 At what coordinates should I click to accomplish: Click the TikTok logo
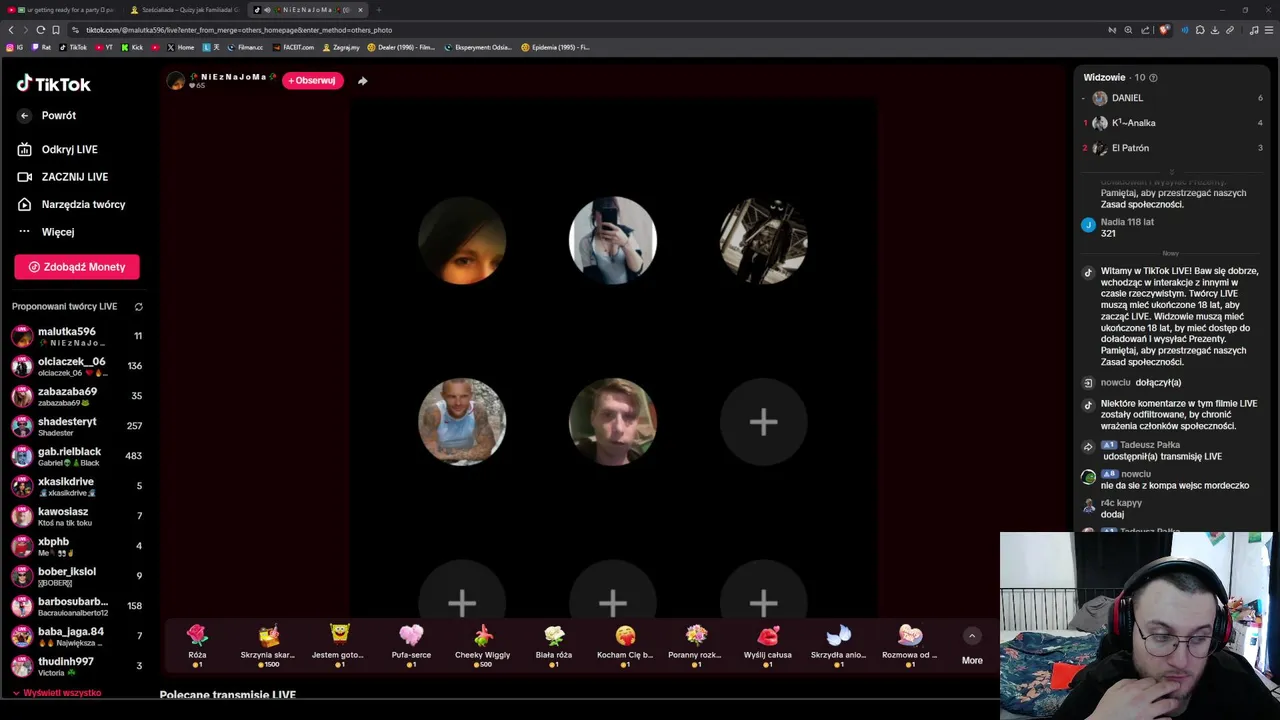[53, 84]
